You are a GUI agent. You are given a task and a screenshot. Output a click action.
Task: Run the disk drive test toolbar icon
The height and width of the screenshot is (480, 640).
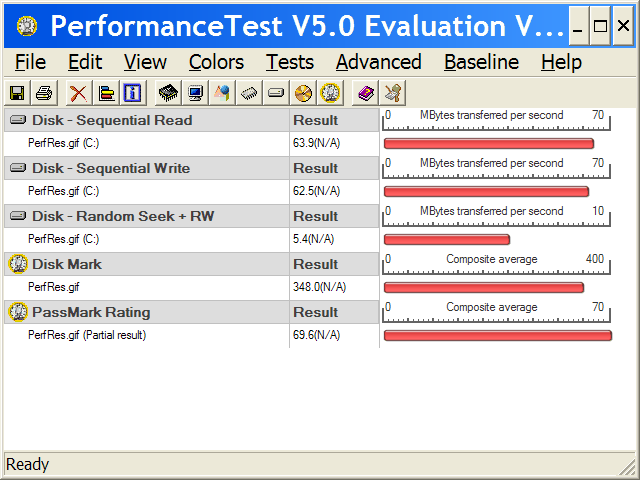276,93
